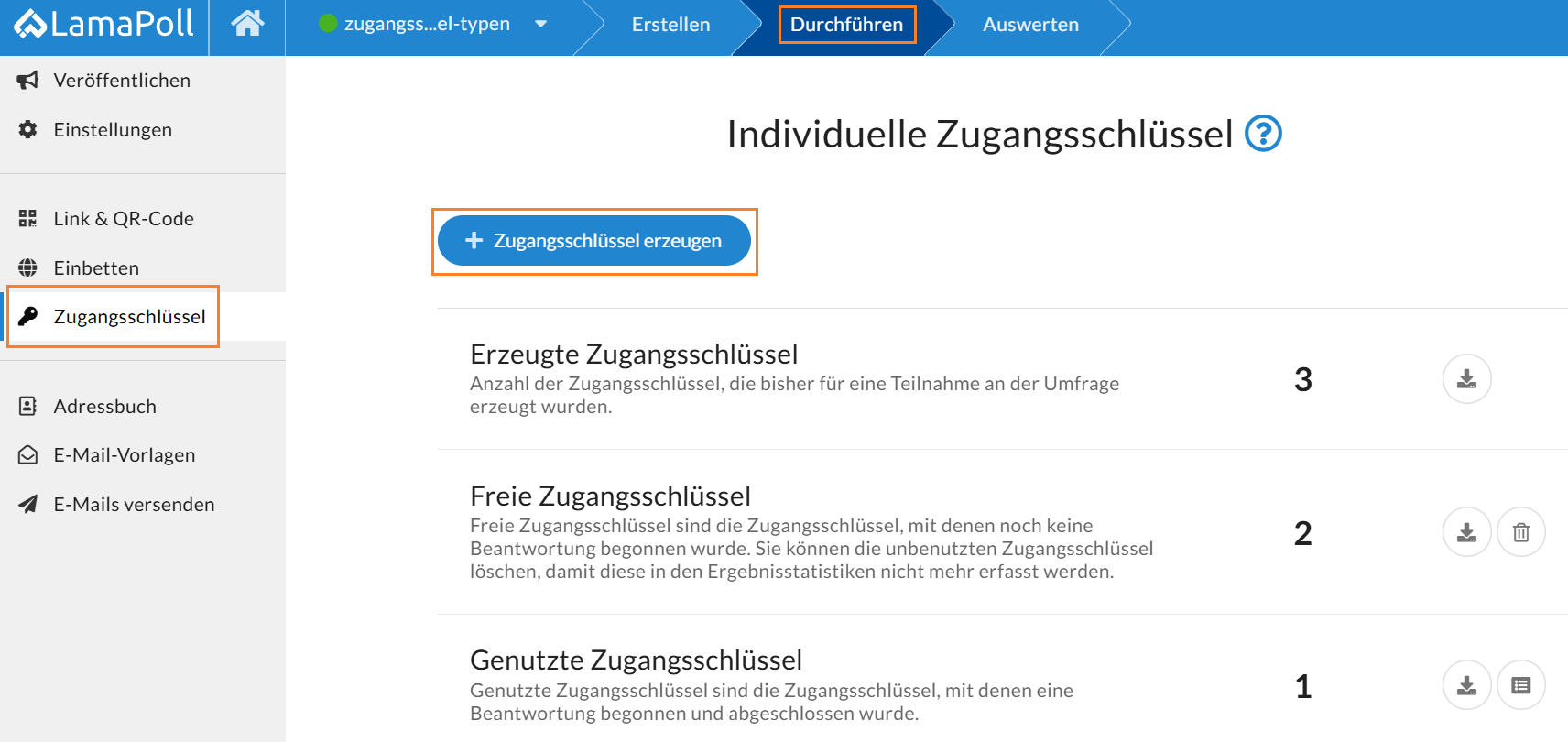Open Veröffentlichen in the sidebar

coord(122,81)
